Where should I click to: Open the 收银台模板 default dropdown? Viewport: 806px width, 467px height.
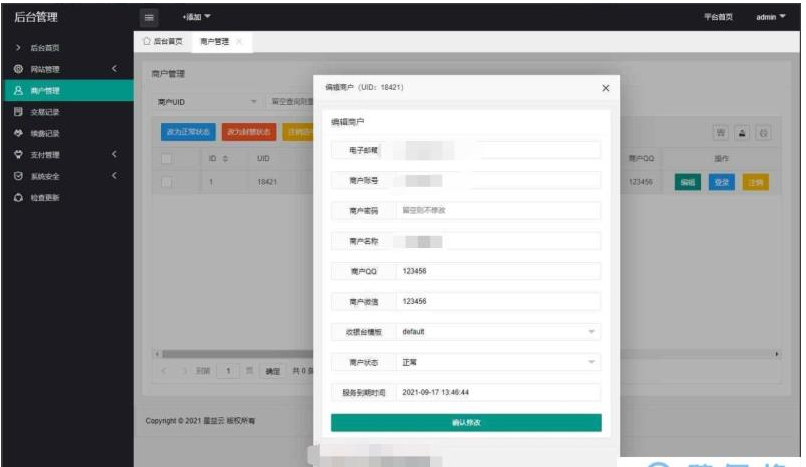(497, 331)
